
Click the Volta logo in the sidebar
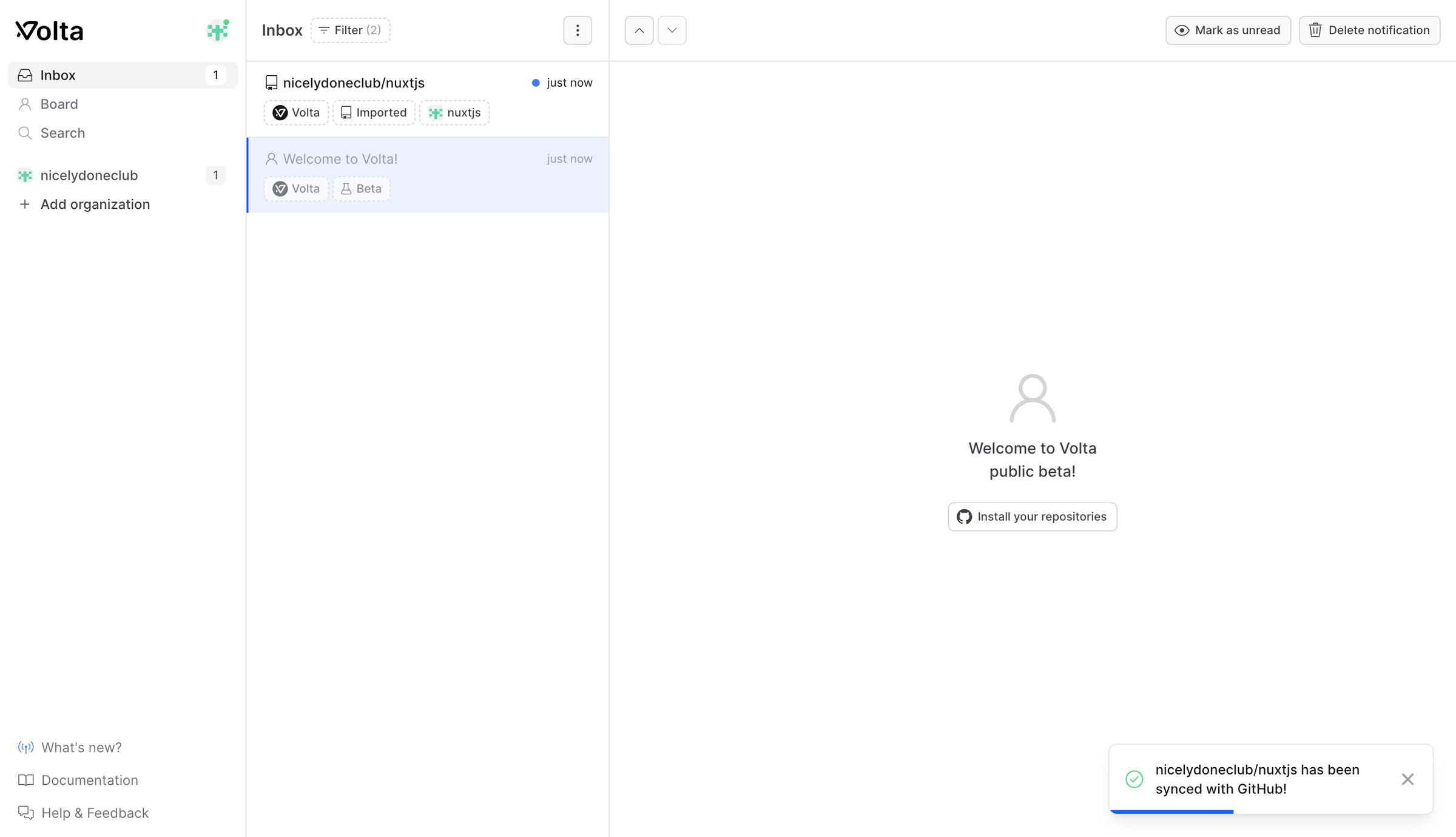tap(49, 31)
